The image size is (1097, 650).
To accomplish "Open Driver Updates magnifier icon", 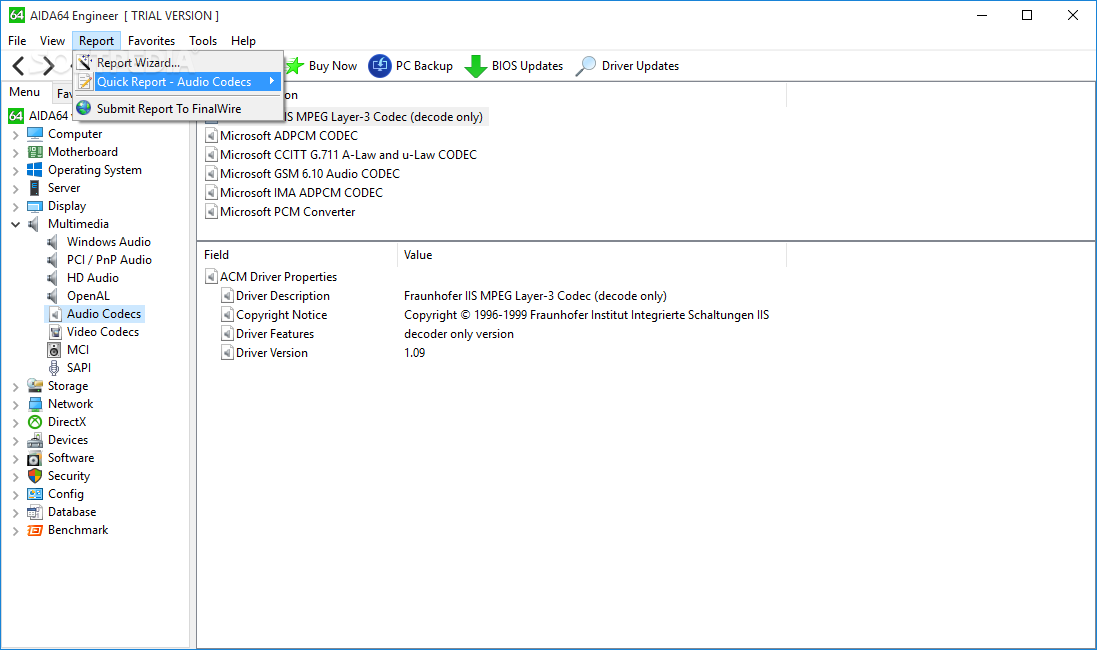I will pyautogui.click(x=586, y=66).
